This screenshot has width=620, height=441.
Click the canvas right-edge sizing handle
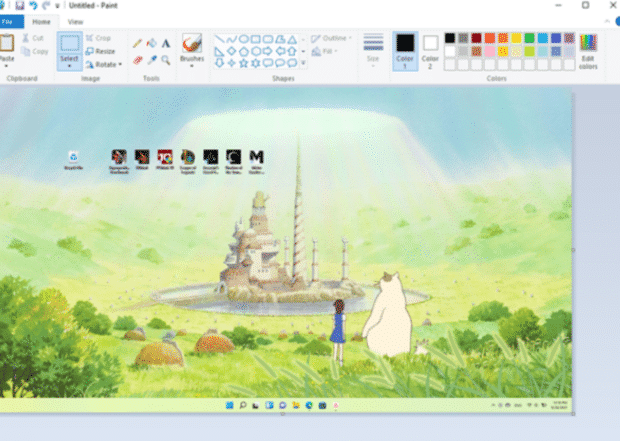coord(573,250)
